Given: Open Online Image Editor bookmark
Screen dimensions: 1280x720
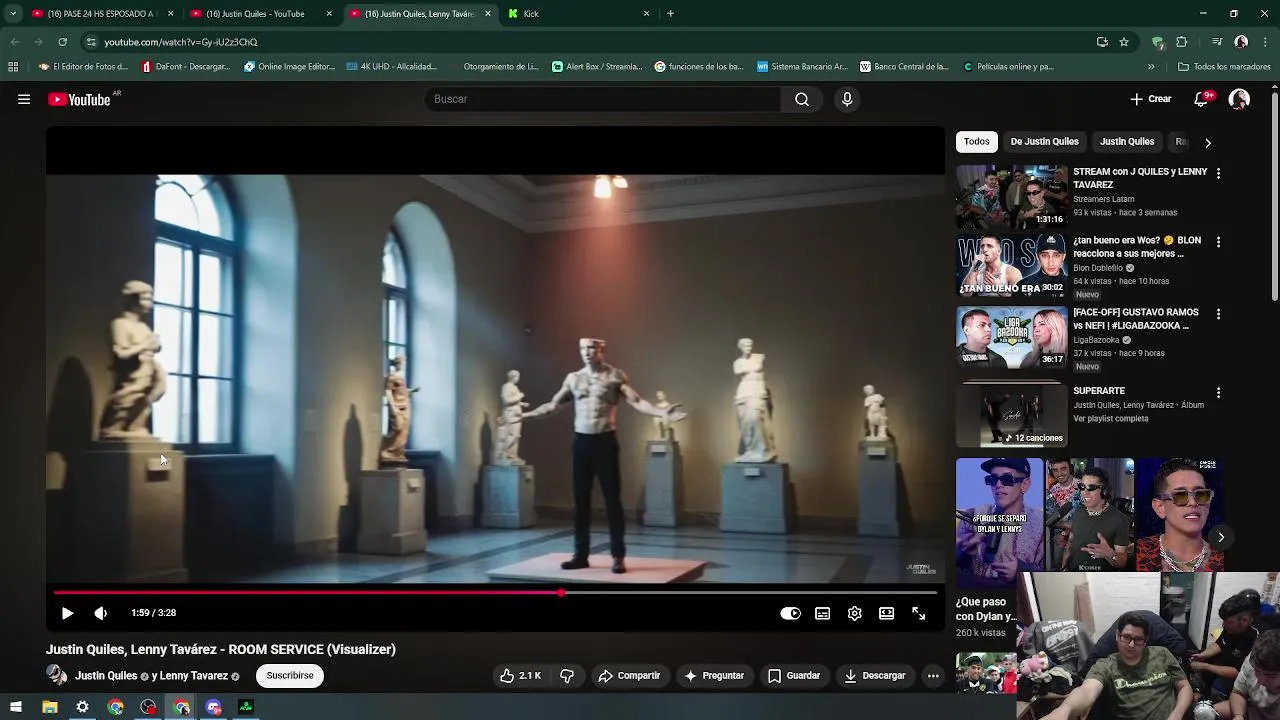Looking at the screenshot, I should (x=289, y=67).
